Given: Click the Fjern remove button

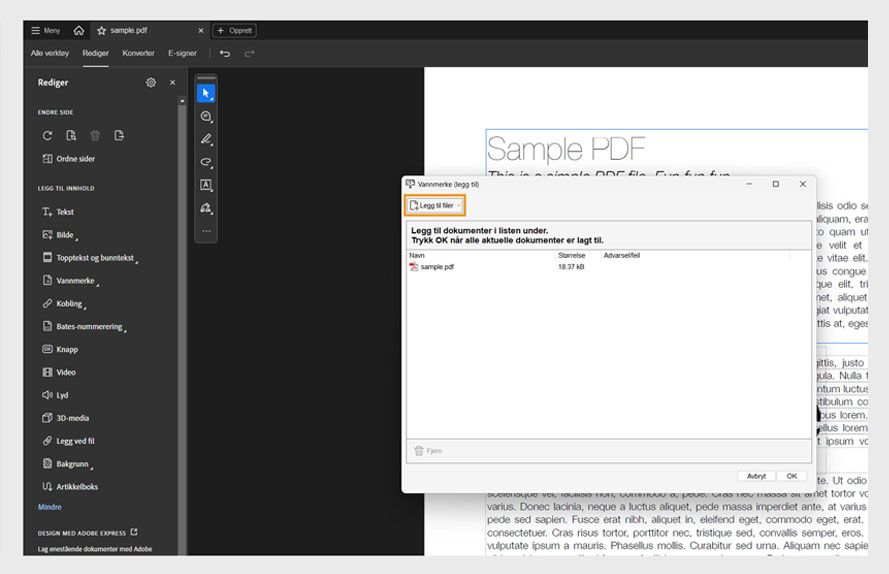Looking at the screenshot, I should click(x=429, y=451).
